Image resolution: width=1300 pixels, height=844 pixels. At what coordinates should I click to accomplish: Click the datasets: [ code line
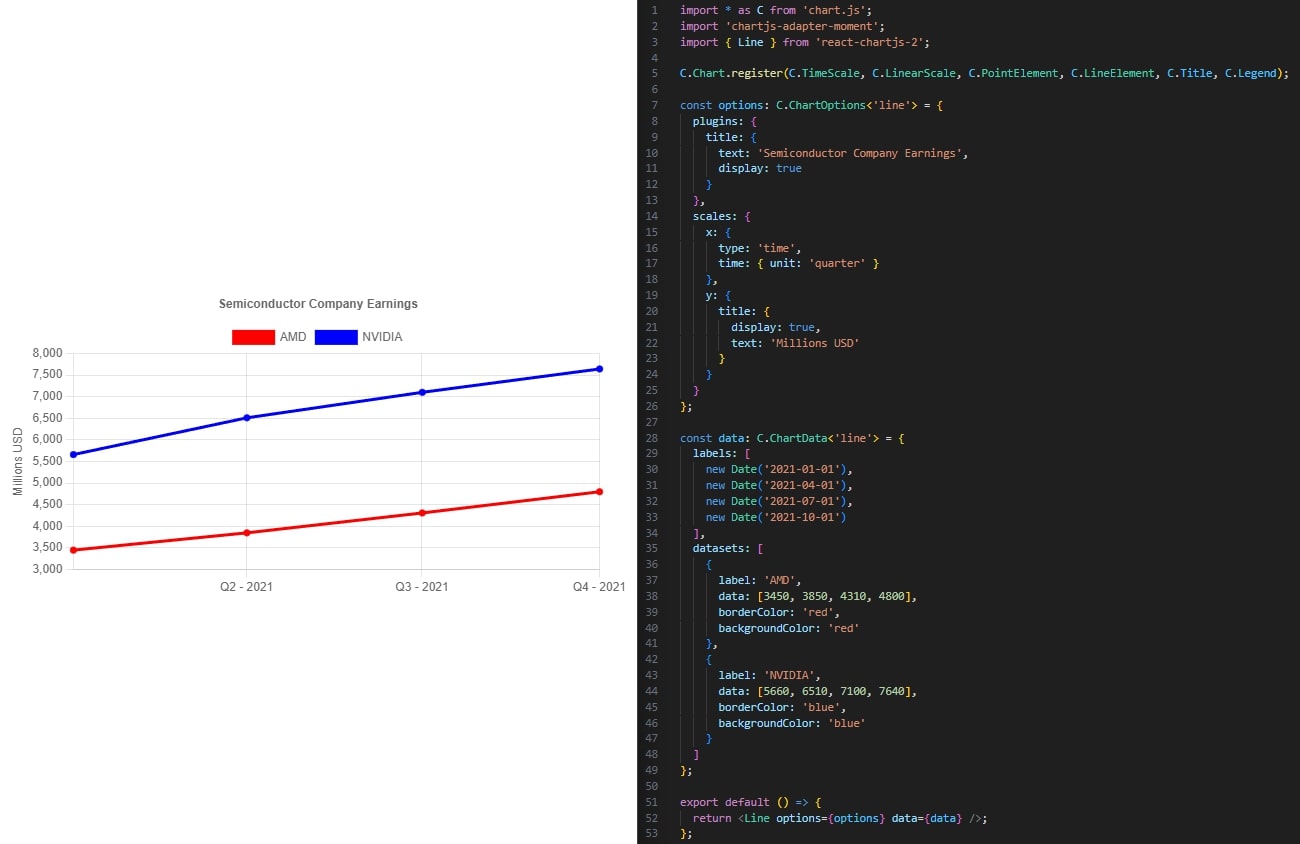pos(728,548)
